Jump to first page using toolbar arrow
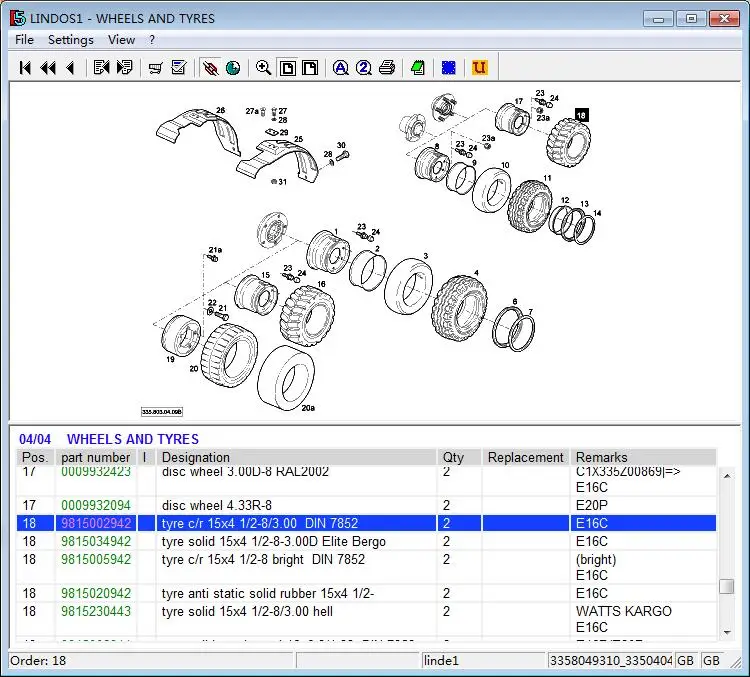The width and height of the screenshot is (750, 677). [x=25, y=68]
